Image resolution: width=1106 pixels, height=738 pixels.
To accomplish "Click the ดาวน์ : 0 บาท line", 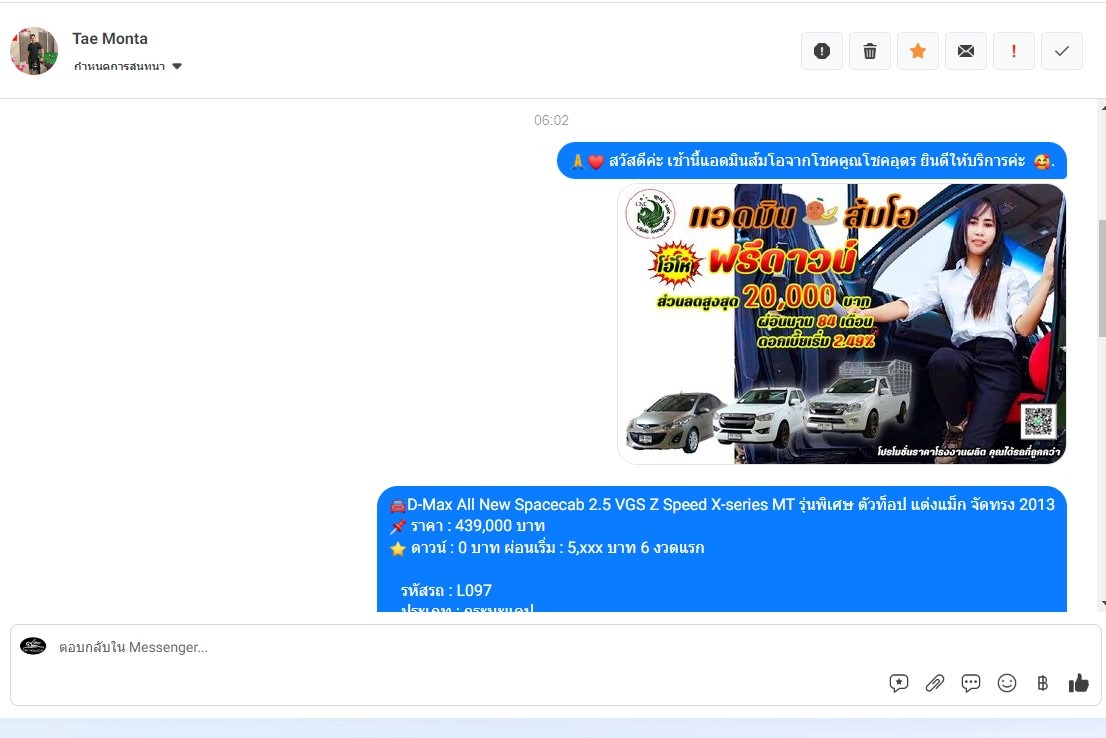I will (547, 548).
